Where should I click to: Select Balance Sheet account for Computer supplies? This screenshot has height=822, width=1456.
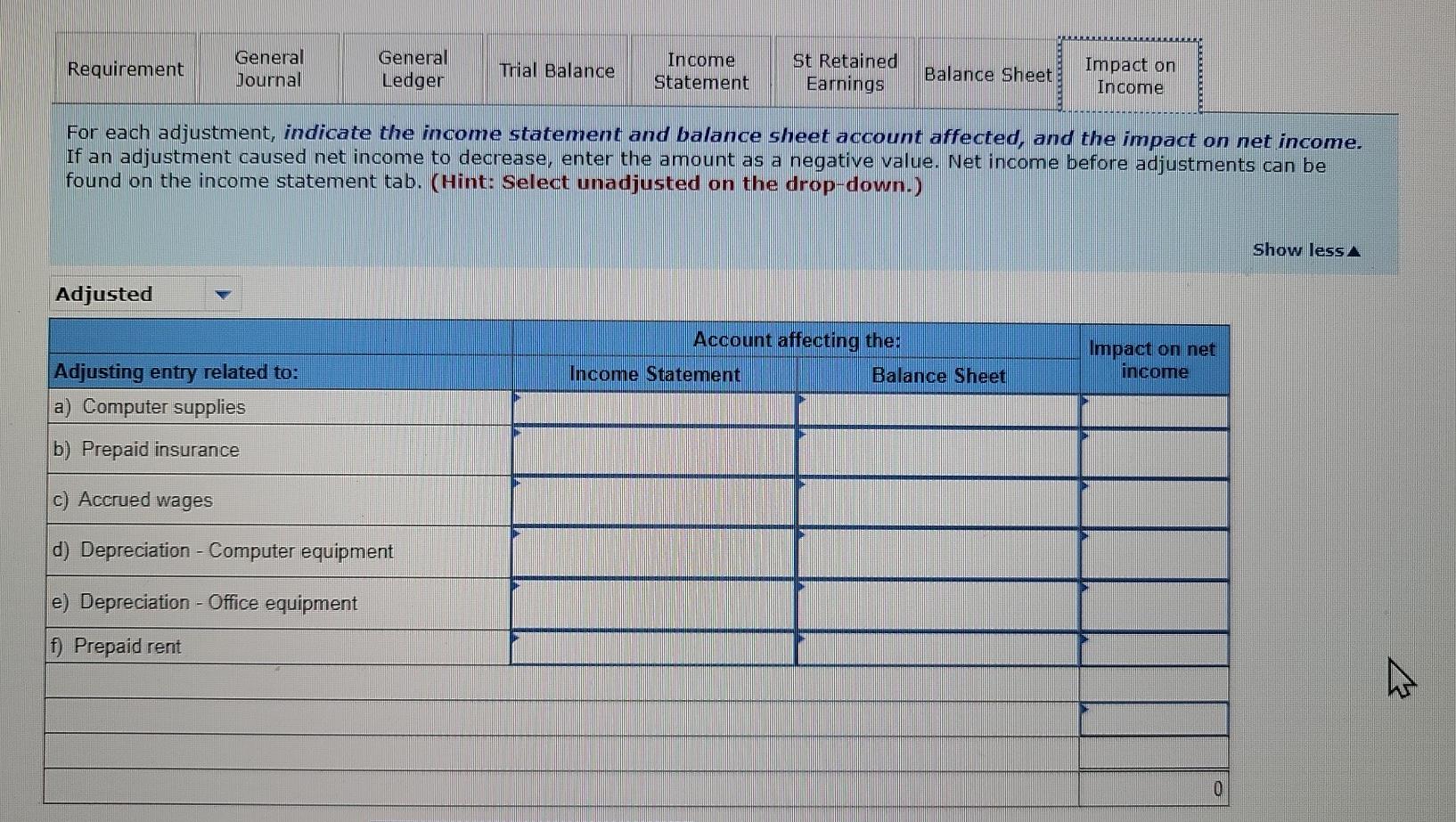938,411
